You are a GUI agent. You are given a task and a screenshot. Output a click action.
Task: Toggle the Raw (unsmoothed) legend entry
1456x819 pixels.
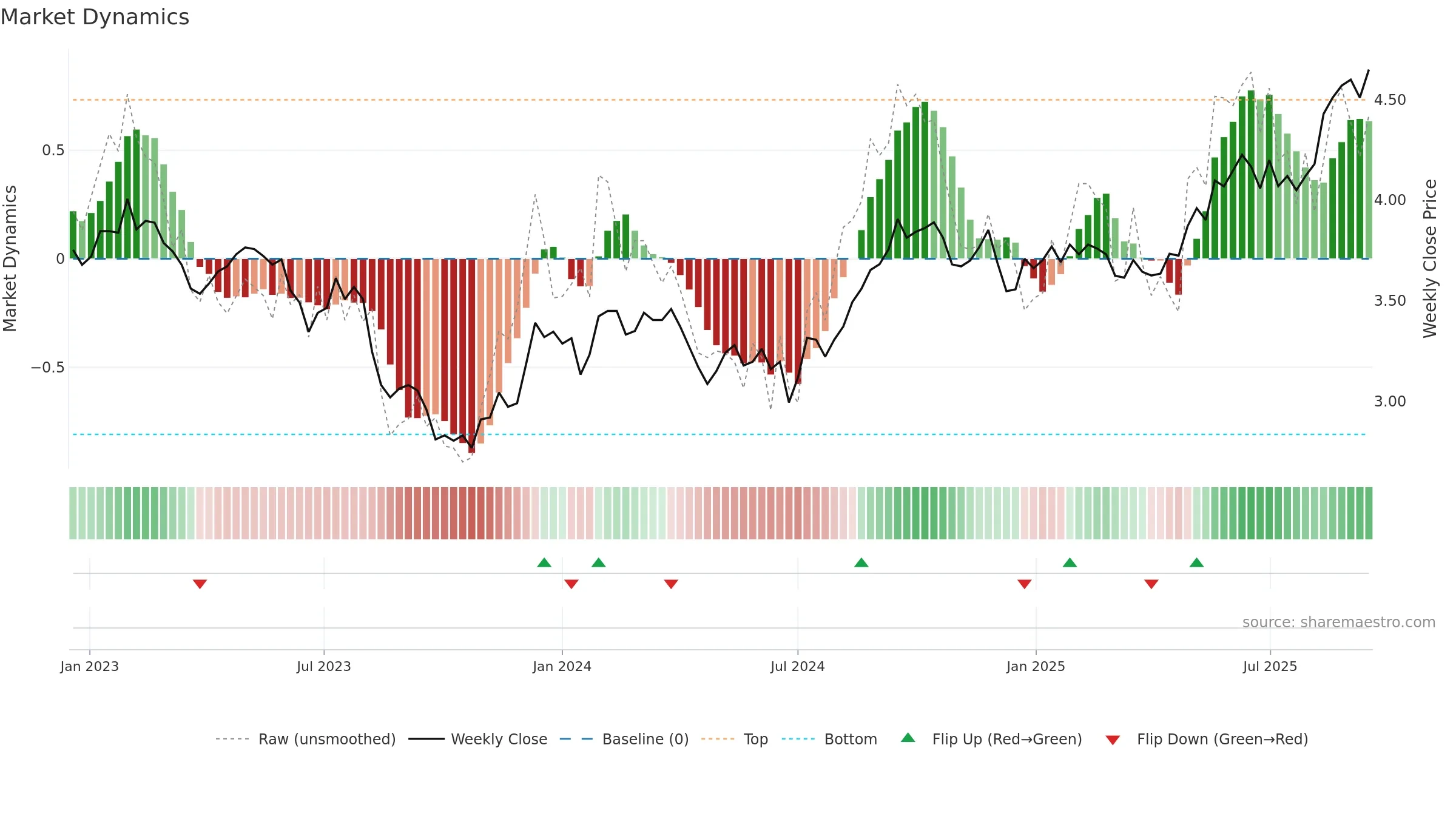click(306, 739)
